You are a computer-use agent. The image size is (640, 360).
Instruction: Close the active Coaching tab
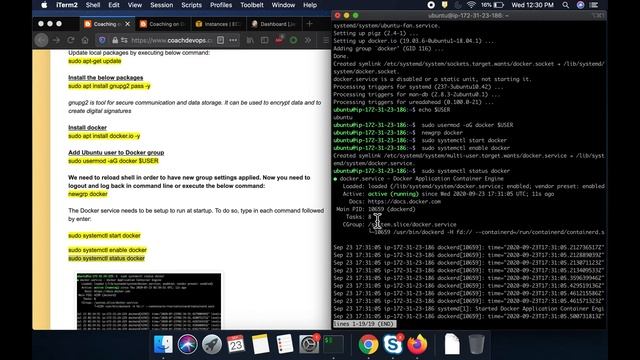127,24
